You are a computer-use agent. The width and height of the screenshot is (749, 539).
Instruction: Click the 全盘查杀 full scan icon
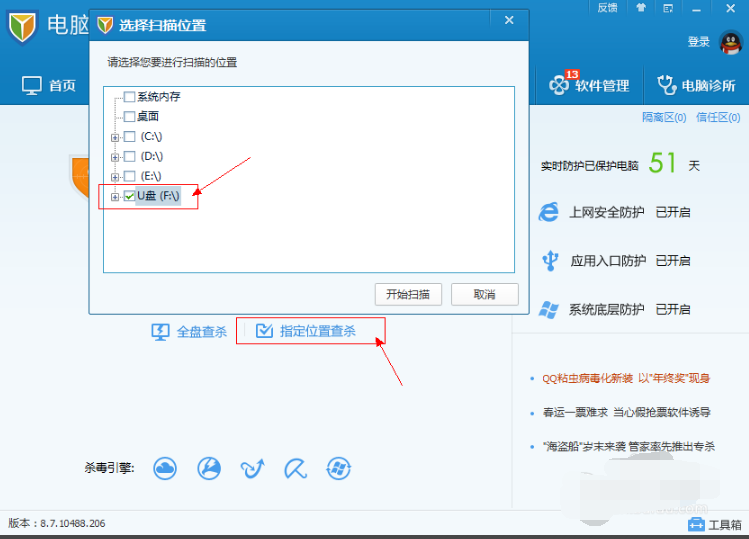160,331
